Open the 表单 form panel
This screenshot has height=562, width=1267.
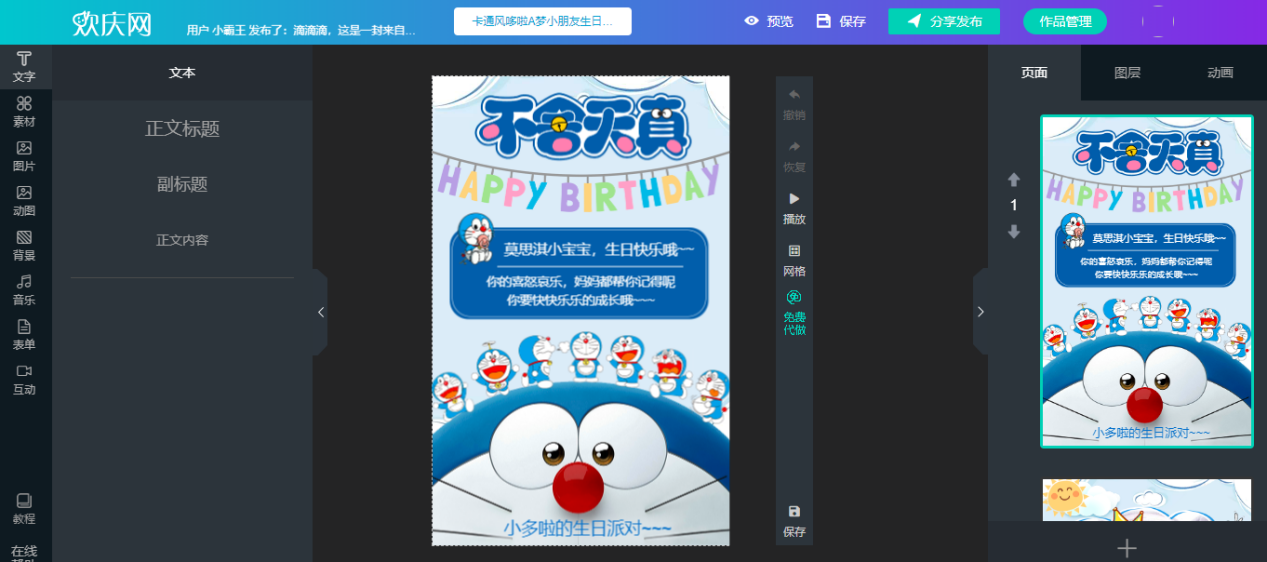[24, 334]
